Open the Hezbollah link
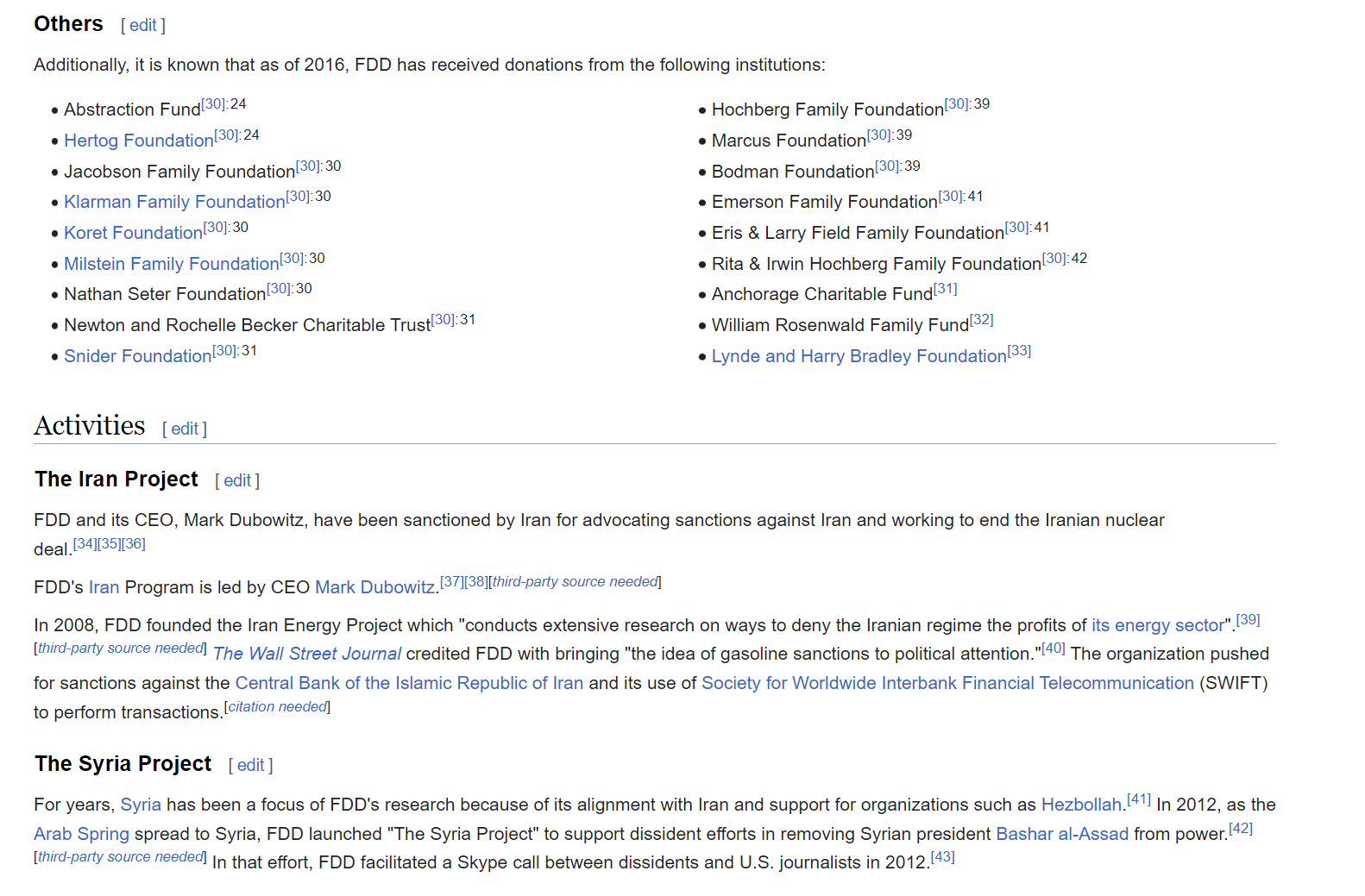 (1081, 805)
